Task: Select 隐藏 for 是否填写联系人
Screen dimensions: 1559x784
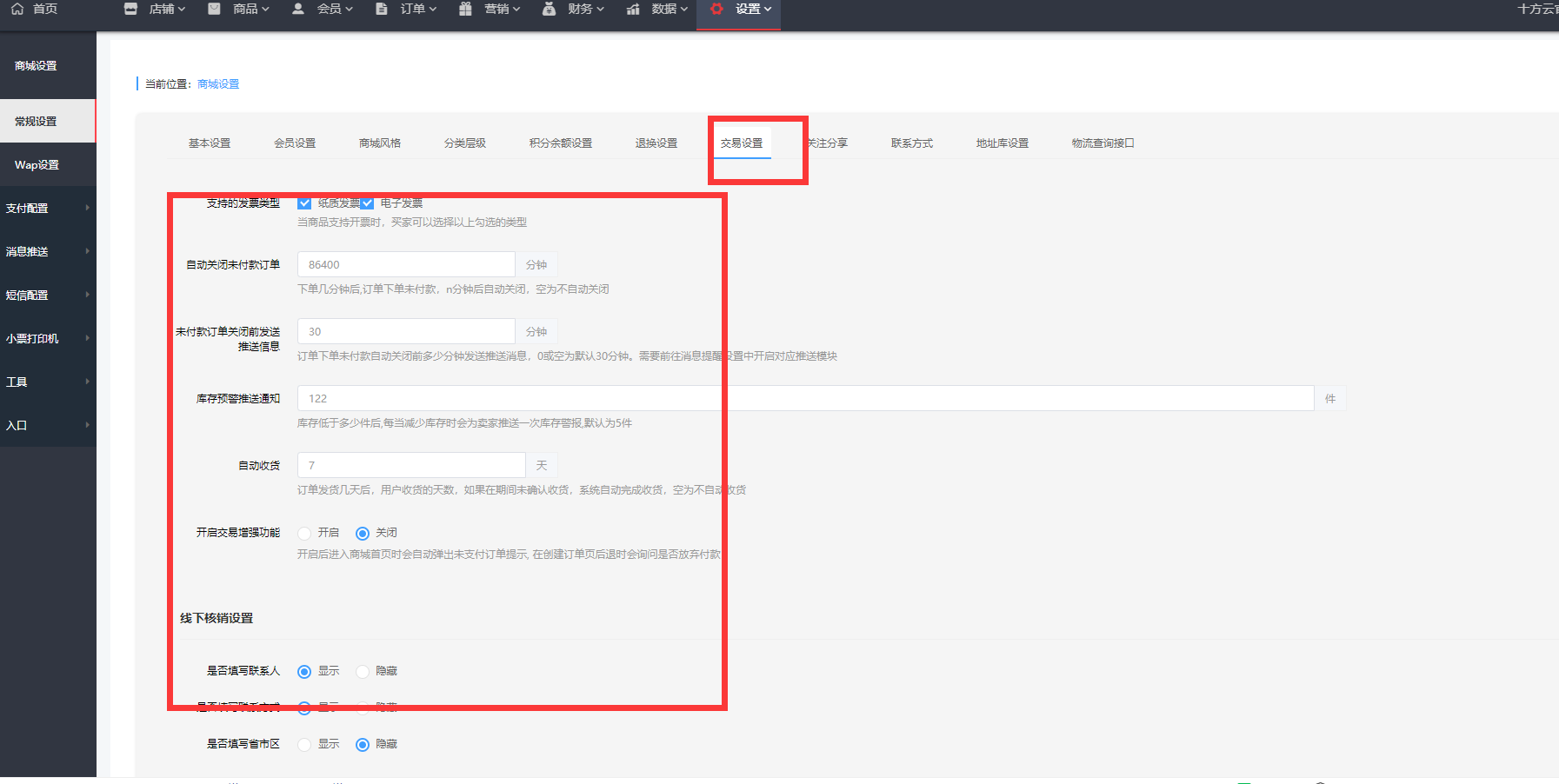Action: click(x=363, y=671)
